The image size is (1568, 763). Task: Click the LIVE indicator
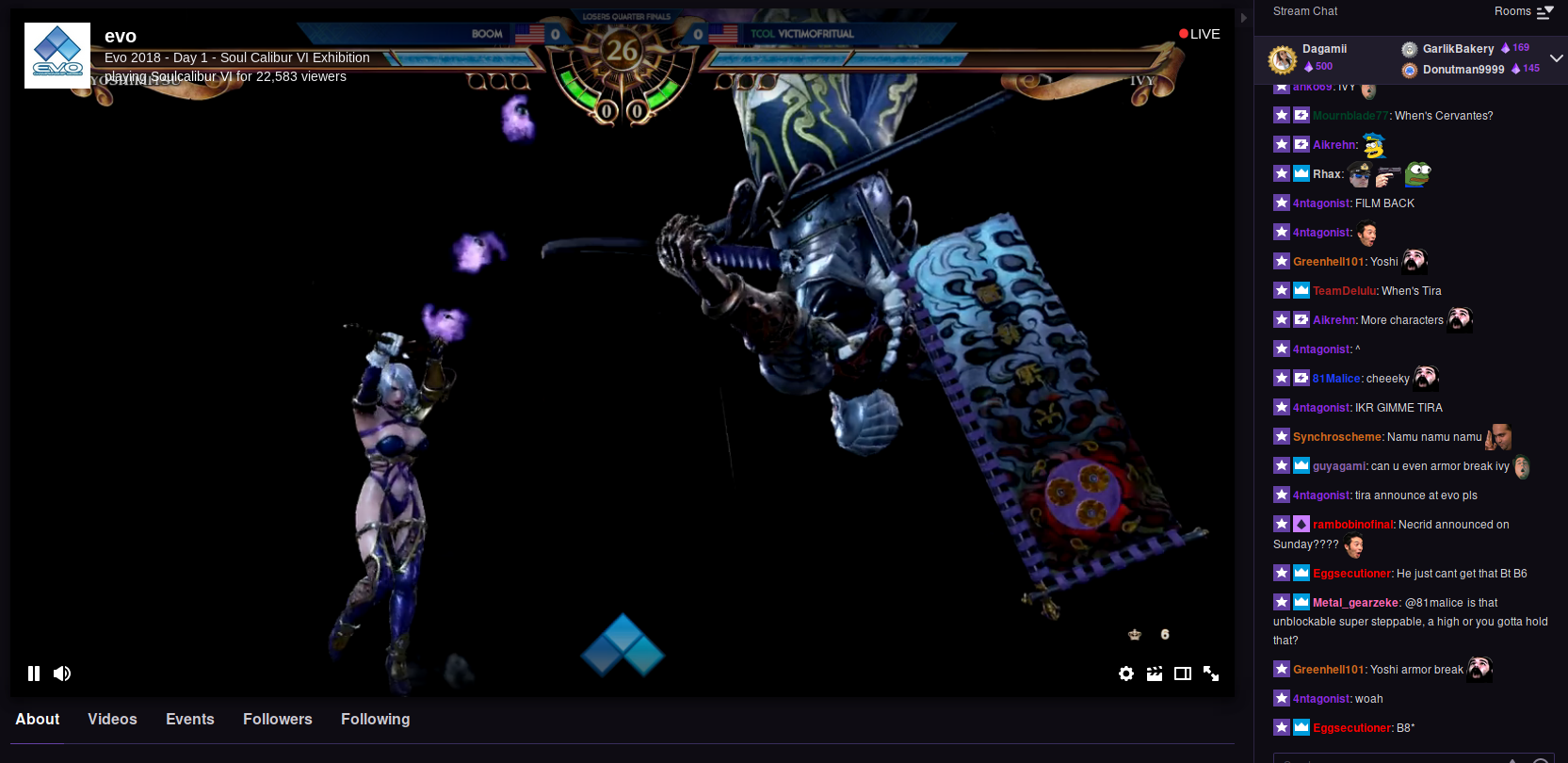click(x=1200, y=34)
